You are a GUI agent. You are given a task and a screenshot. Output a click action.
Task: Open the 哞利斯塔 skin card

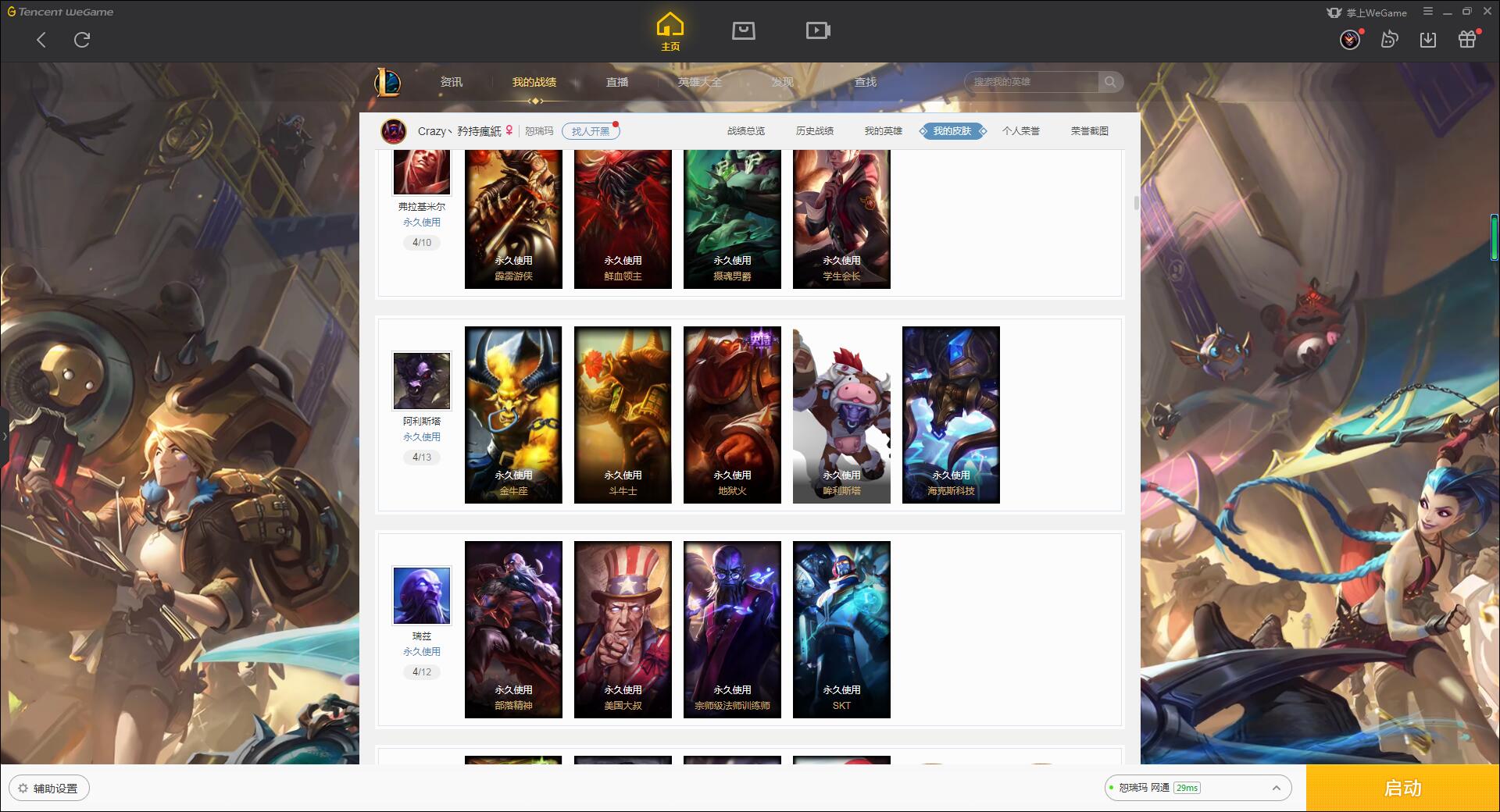coord(841,415)
